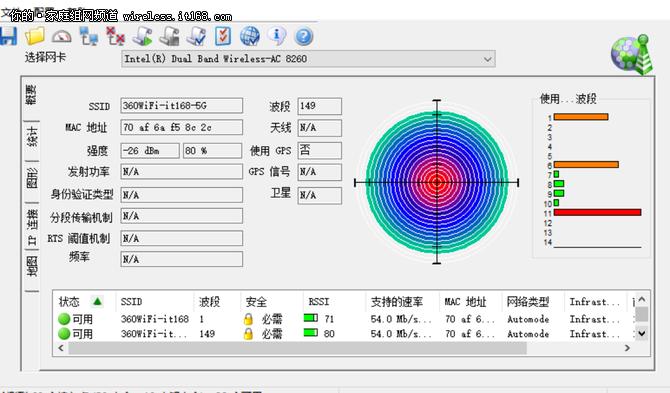Open the orange checklist options icon
The height and width of the screenshot is (393, 670).
tap(223, 36)
